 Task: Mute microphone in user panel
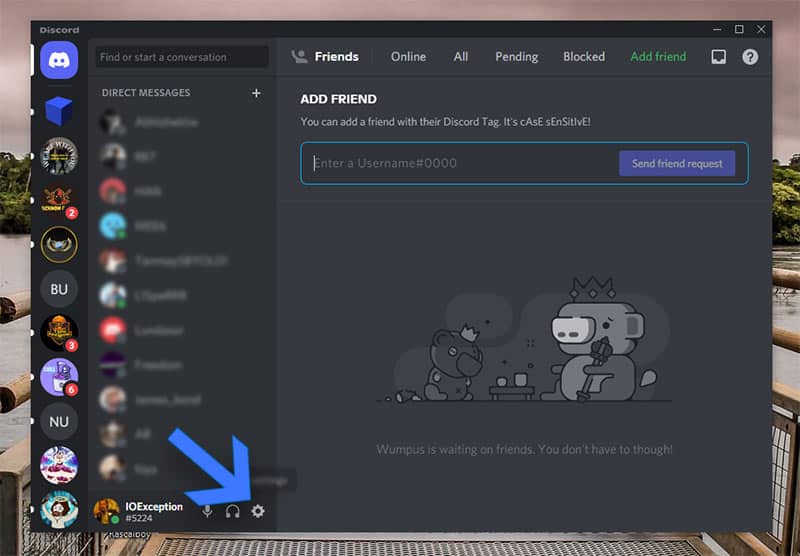pos(207,511)
